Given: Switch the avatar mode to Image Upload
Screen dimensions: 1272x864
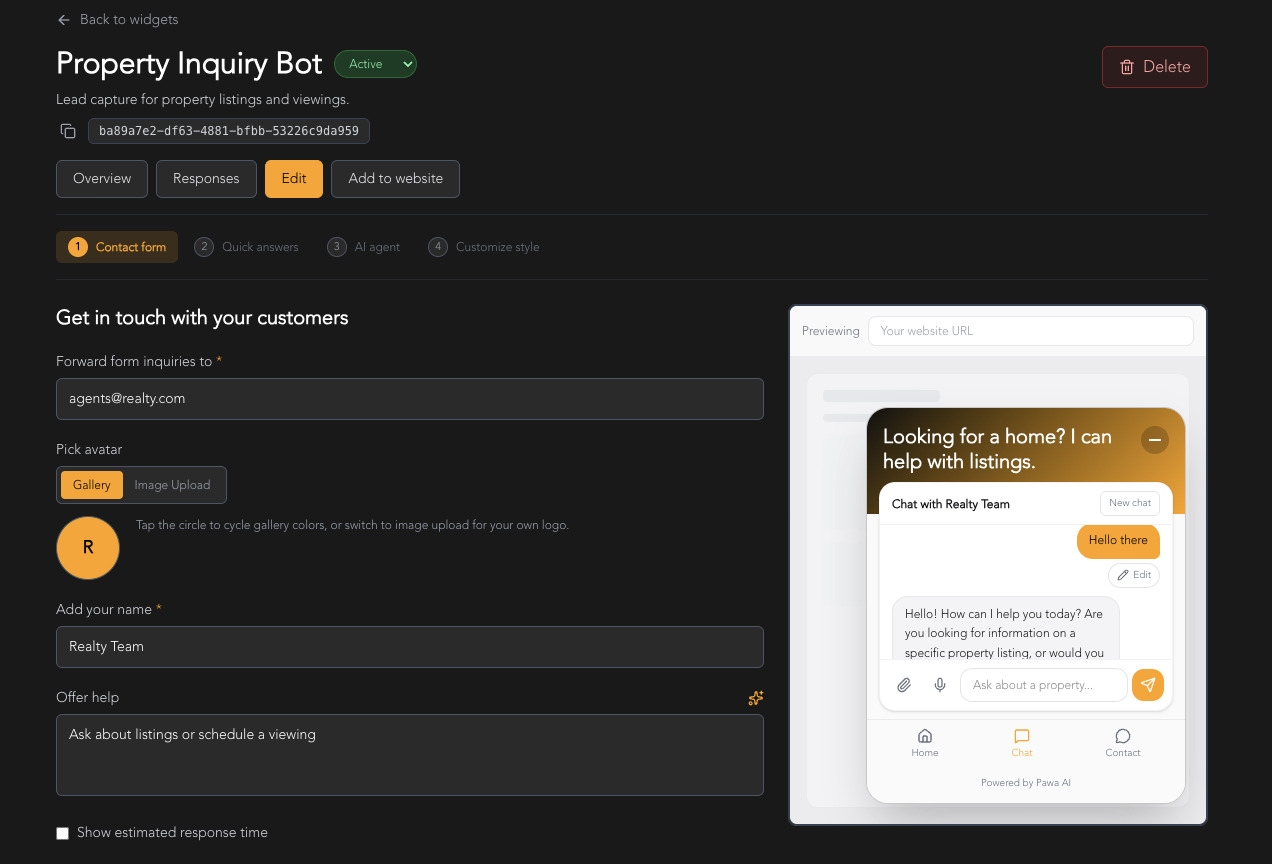Looking at the screenshot, I should (x=173, y=485).
